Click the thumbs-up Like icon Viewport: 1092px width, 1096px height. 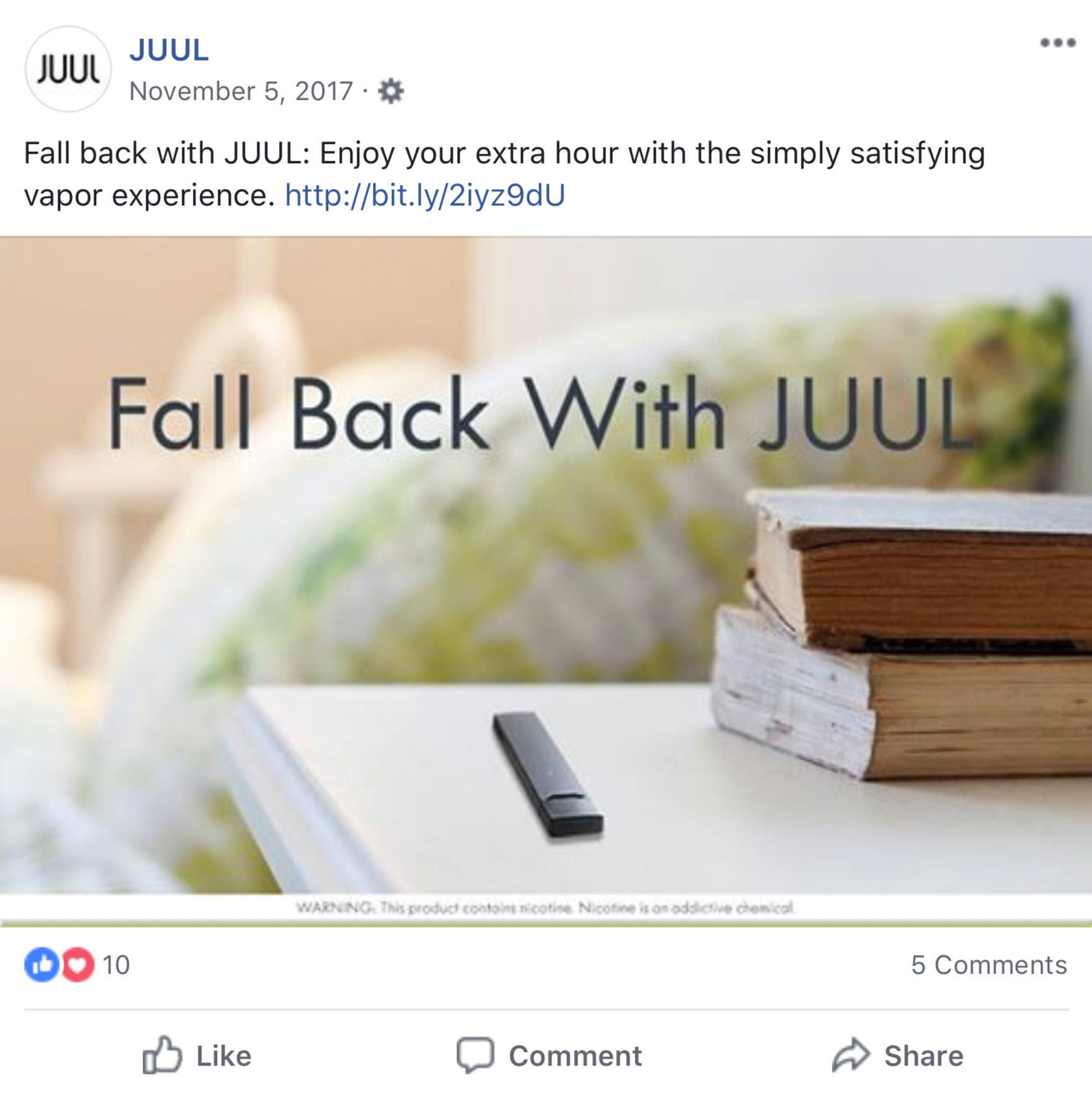point(162,1055)
